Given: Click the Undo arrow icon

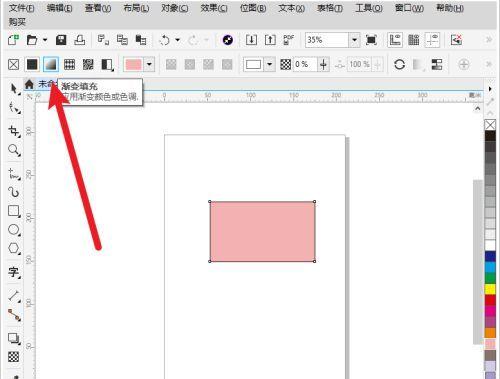Looking at the screenshot, I should pyautogui.click(x=165, y=40).
